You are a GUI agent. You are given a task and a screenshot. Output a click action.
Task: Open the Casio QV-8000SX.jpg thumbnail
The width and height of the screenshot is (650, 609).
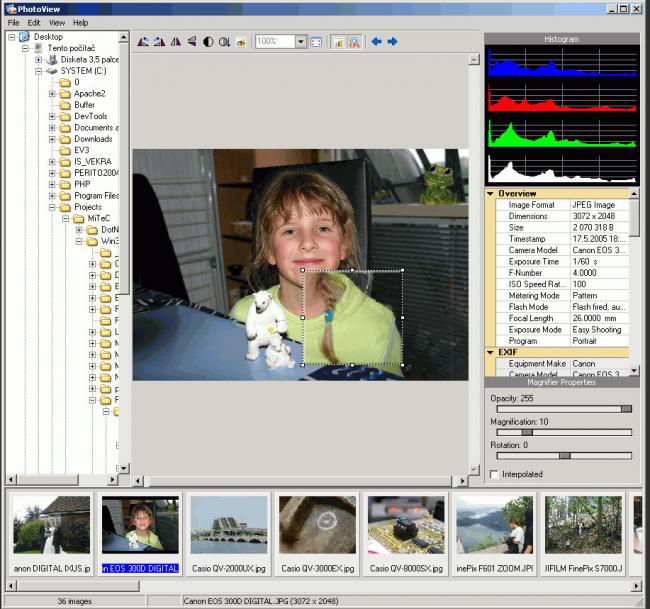coord(406,533)
